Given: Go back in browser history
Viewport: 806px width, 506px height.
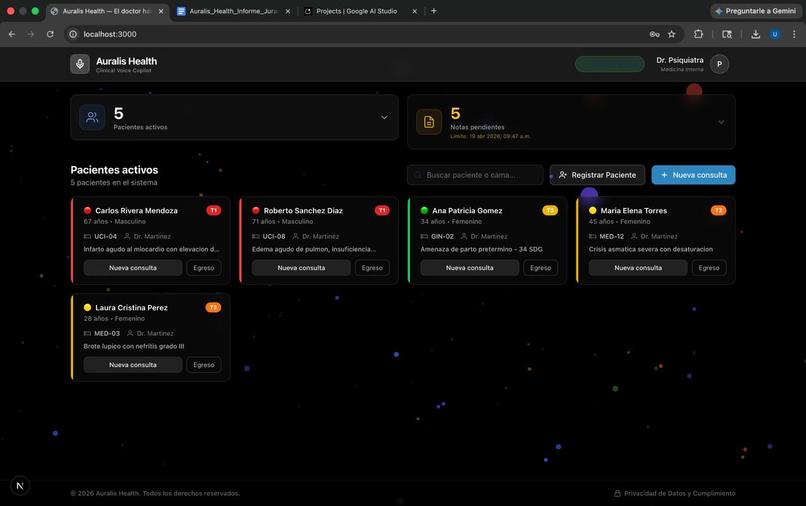Looking at the screenshot, I should 12,34.
